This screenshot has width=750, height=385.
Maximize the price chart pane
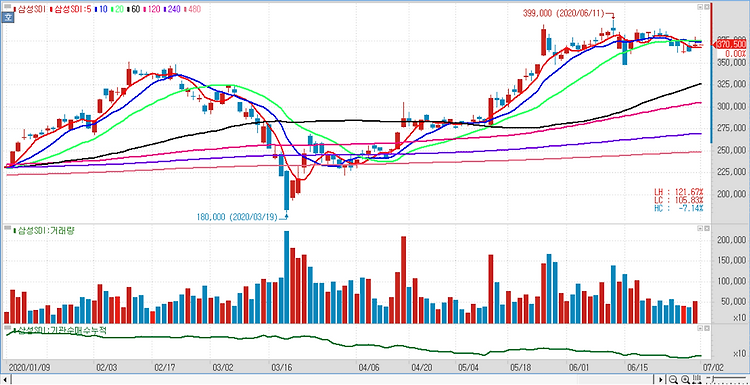coord(706,7)
